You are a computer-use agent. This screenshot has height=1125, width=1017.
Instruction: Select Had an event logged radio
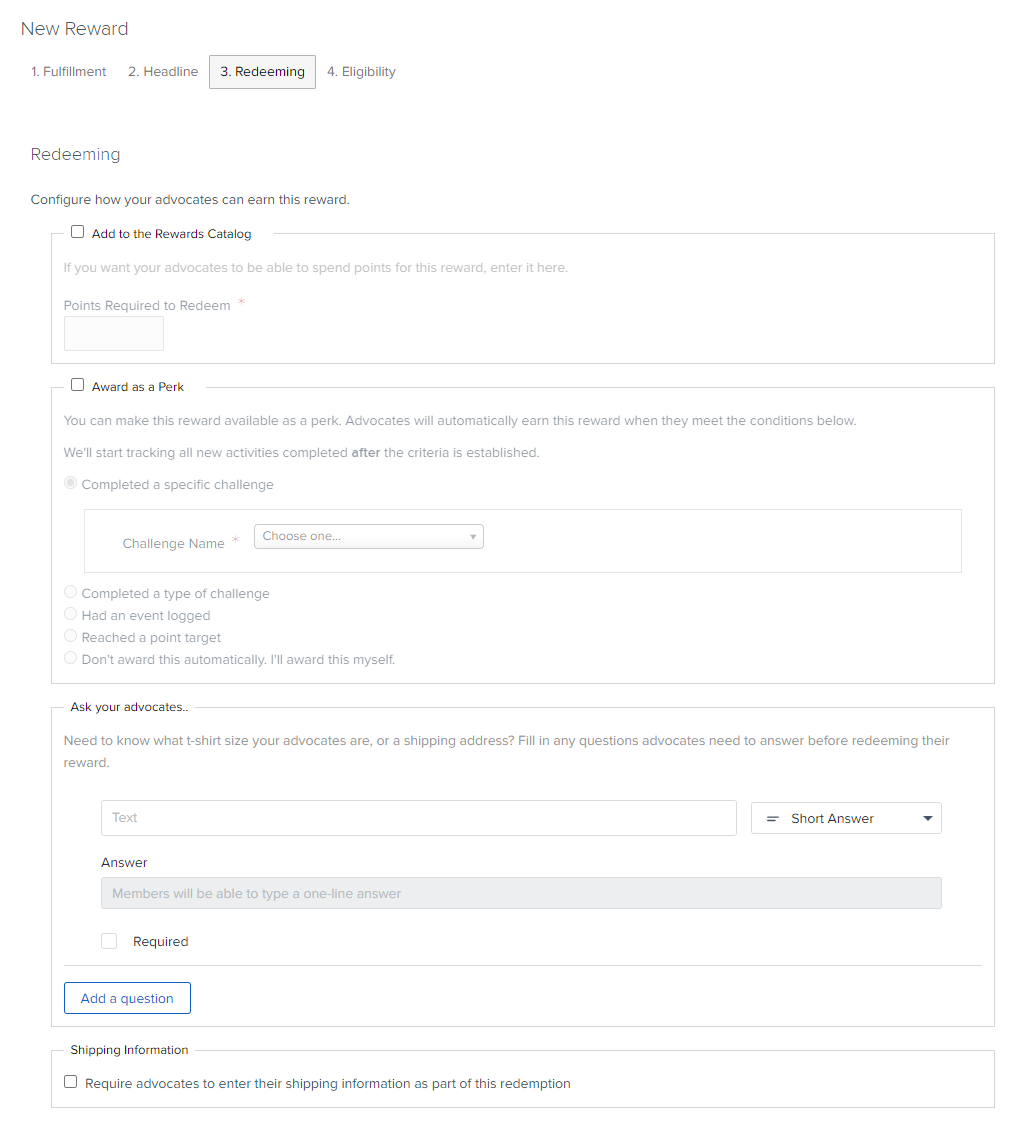click(70, 615)
